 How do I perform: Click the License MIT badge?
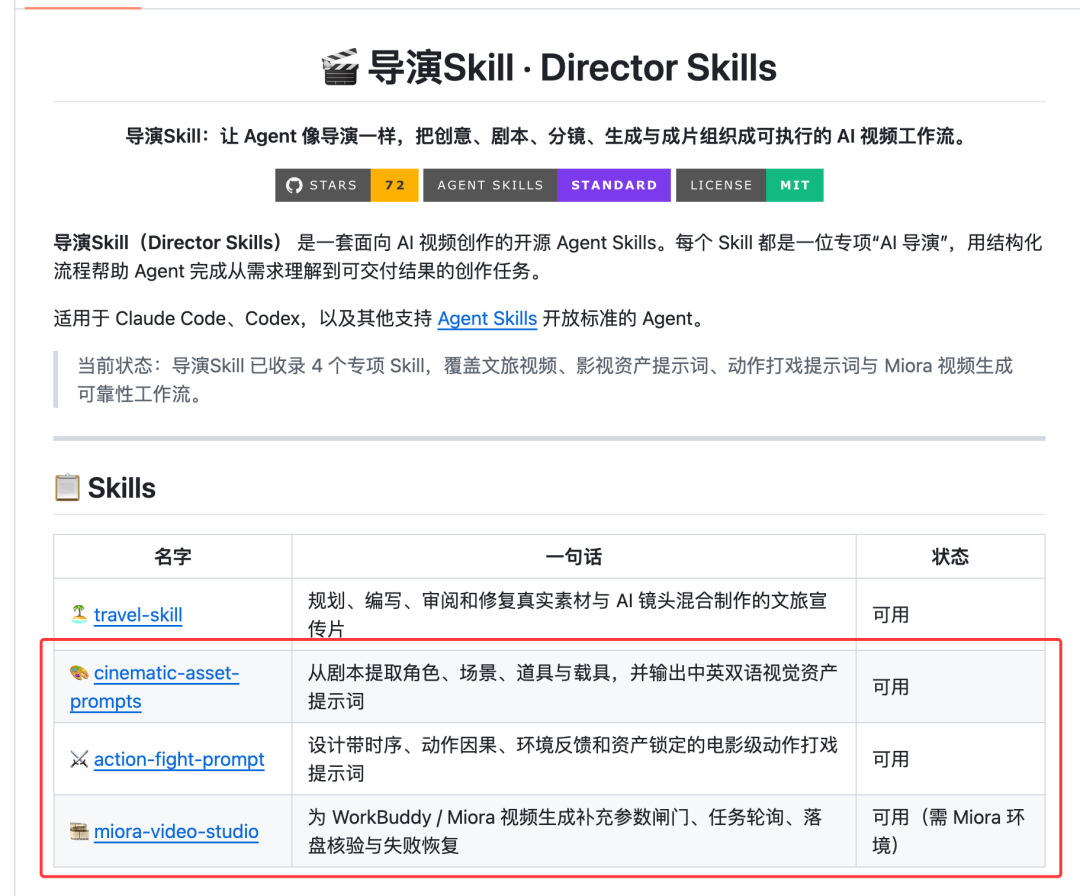[x=749, y=185]
